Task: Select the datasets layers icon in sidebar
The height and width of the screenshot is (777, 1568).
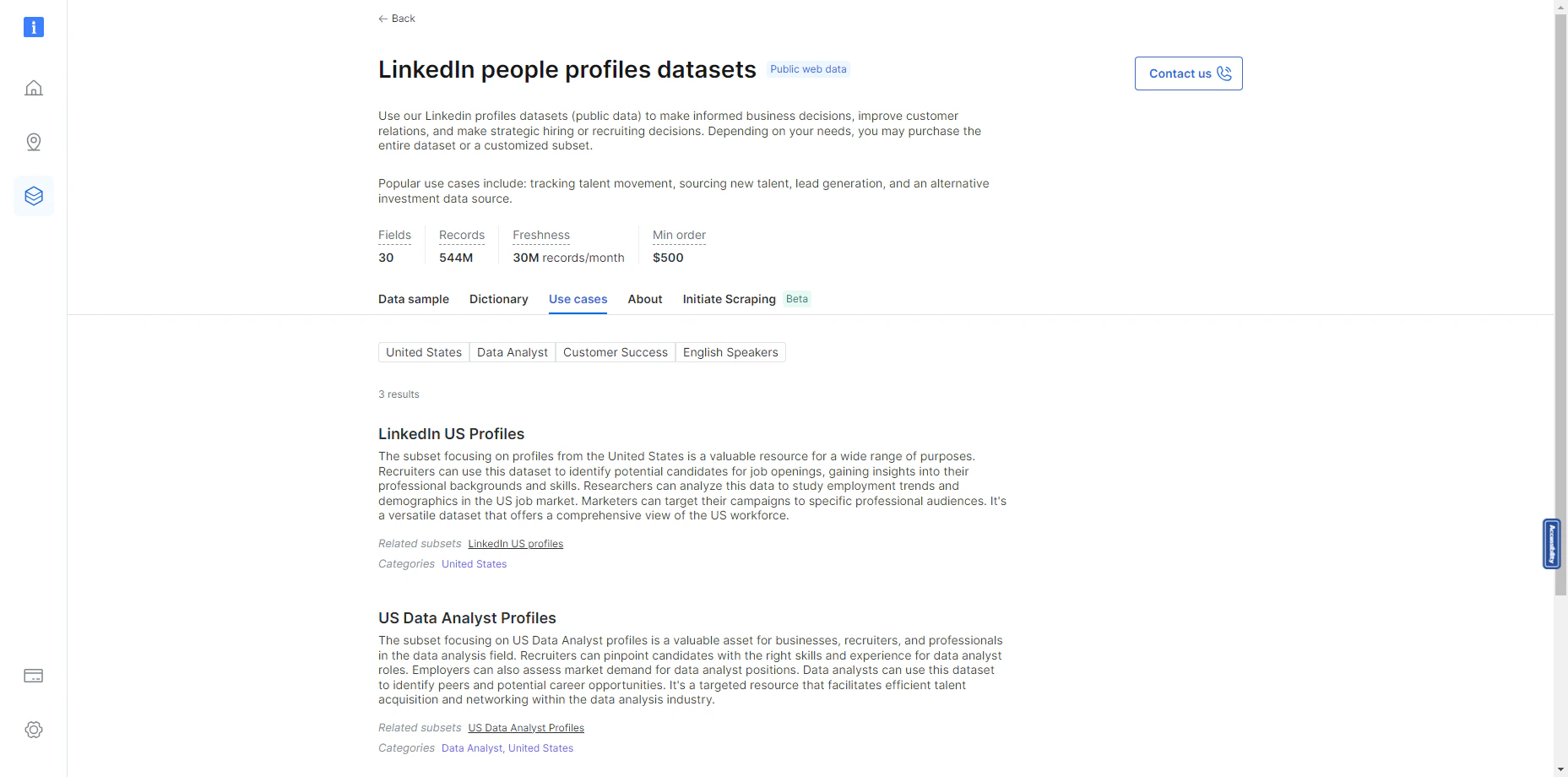Action: 34,196
